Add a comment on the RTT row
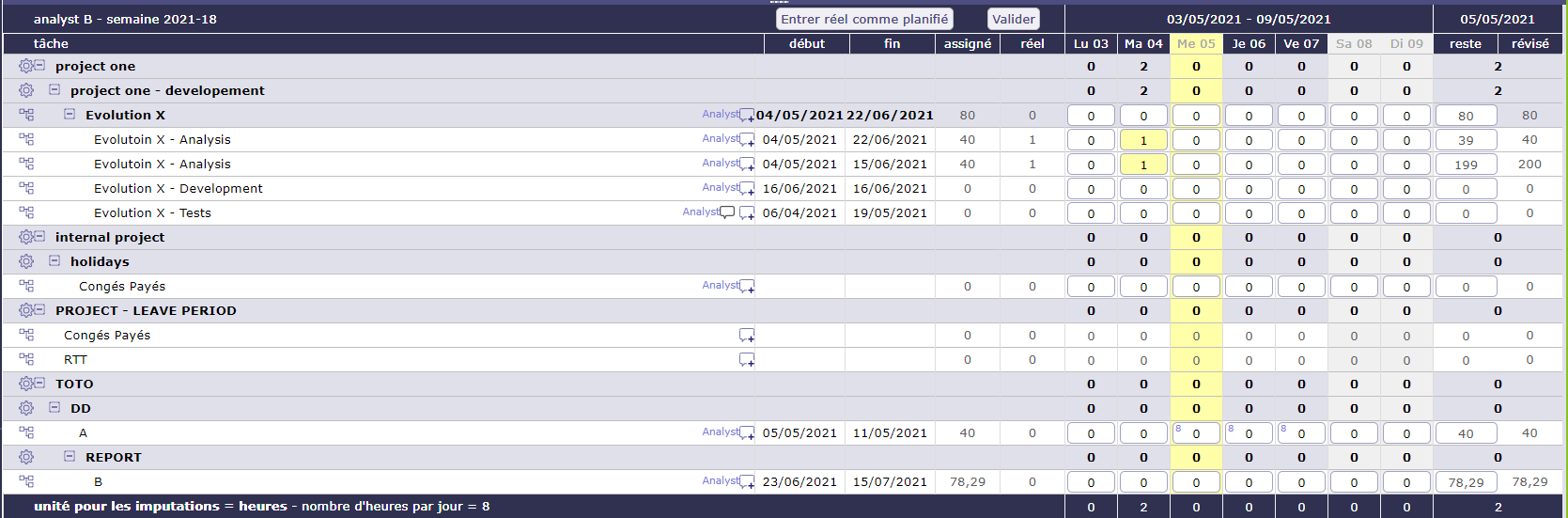The height and width of the screenshot is (518, 1568). [x=747, y=360]
